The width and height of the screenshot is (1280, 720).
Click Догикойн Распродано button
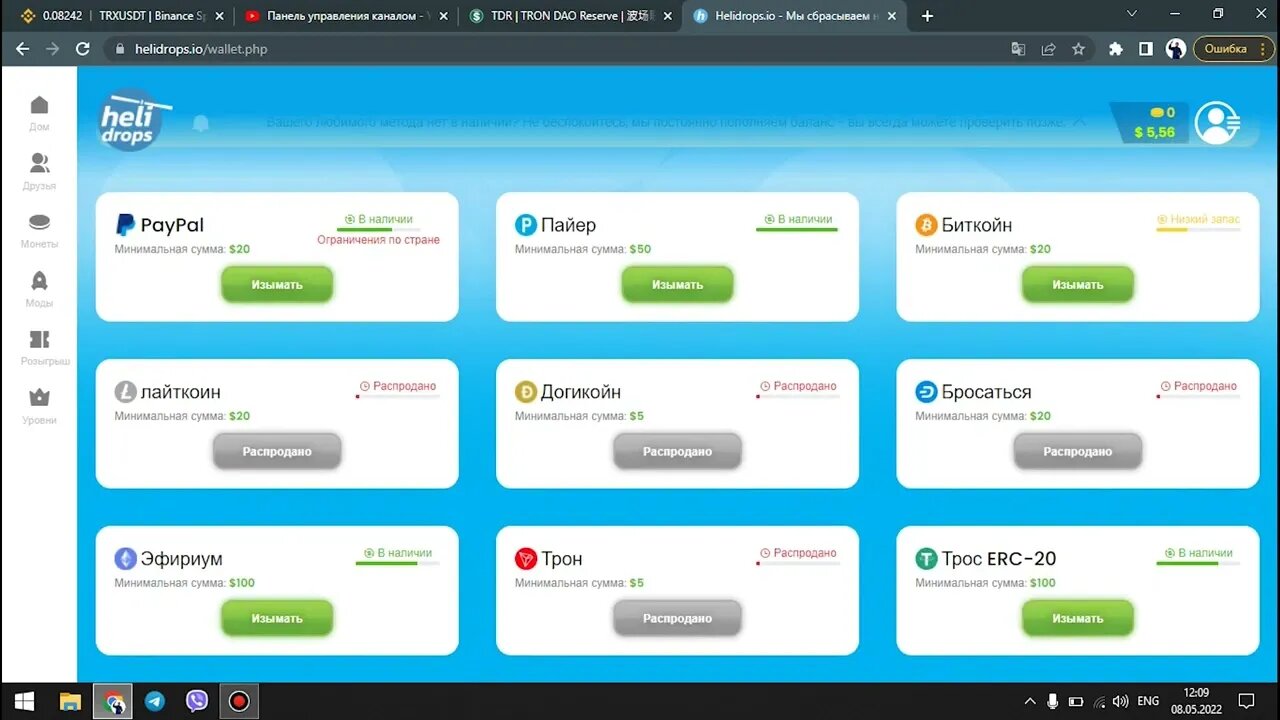(x=677, y=452)
